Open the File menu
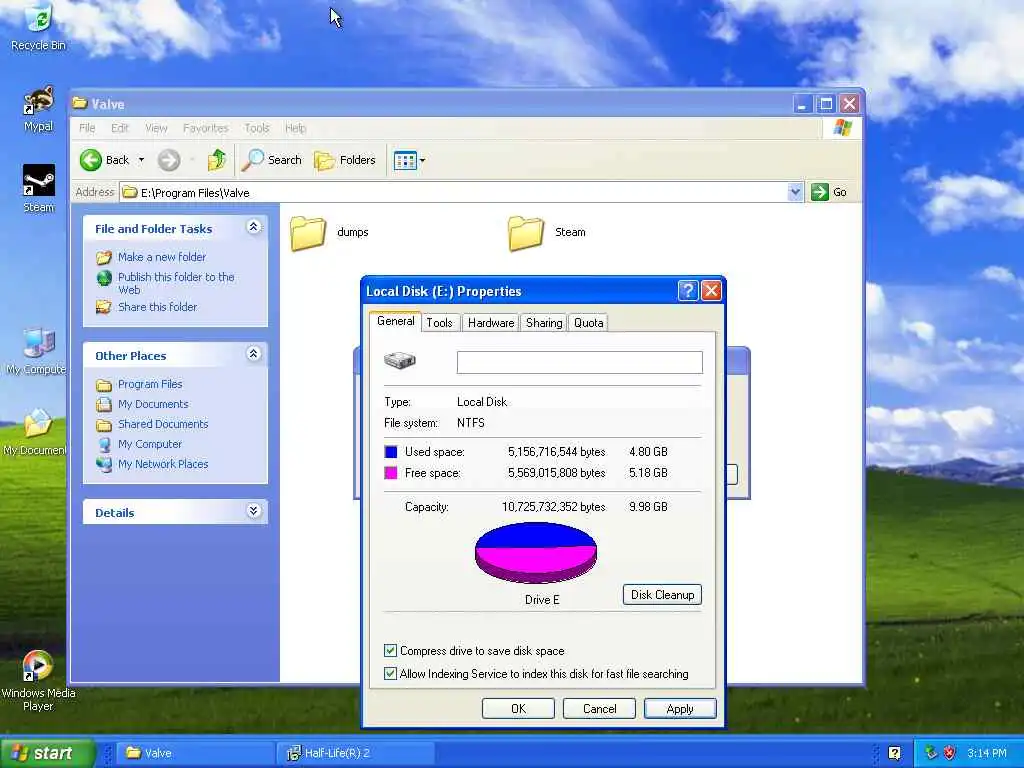Screen dimensions: 1024x768 click(87, 128)
